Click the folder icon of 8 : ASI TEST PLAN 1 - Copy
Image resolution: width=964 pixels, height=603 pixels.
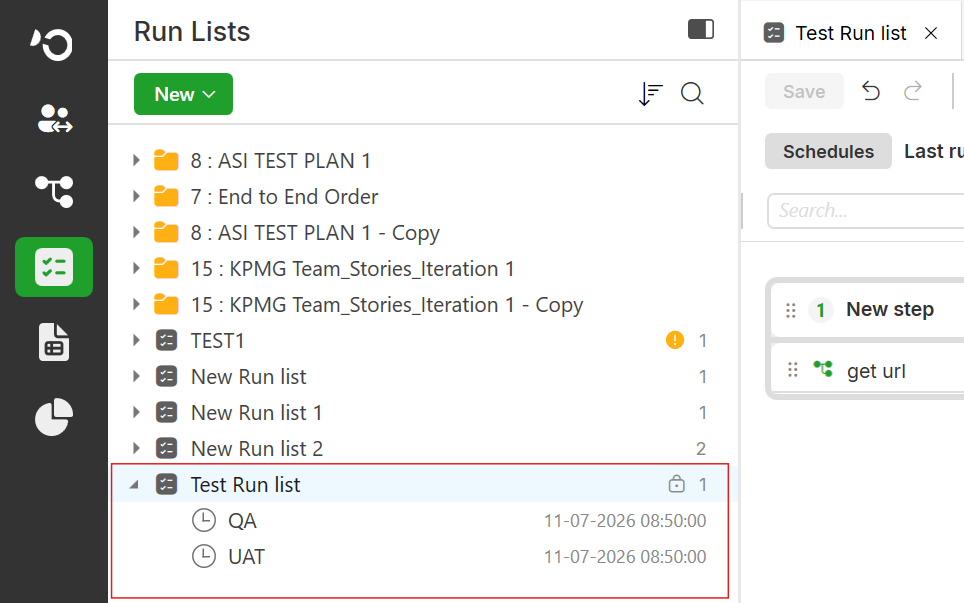pyautogui.click(x=166, y=232)
